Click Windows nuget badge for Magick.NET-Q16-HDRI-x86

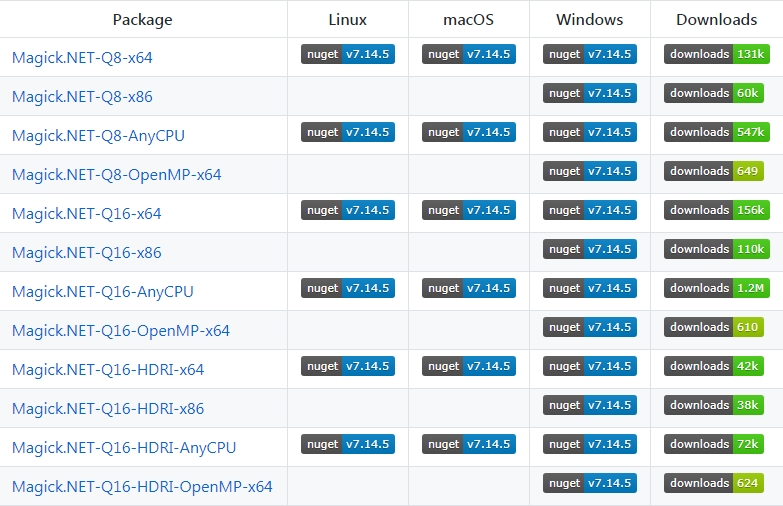590,405
